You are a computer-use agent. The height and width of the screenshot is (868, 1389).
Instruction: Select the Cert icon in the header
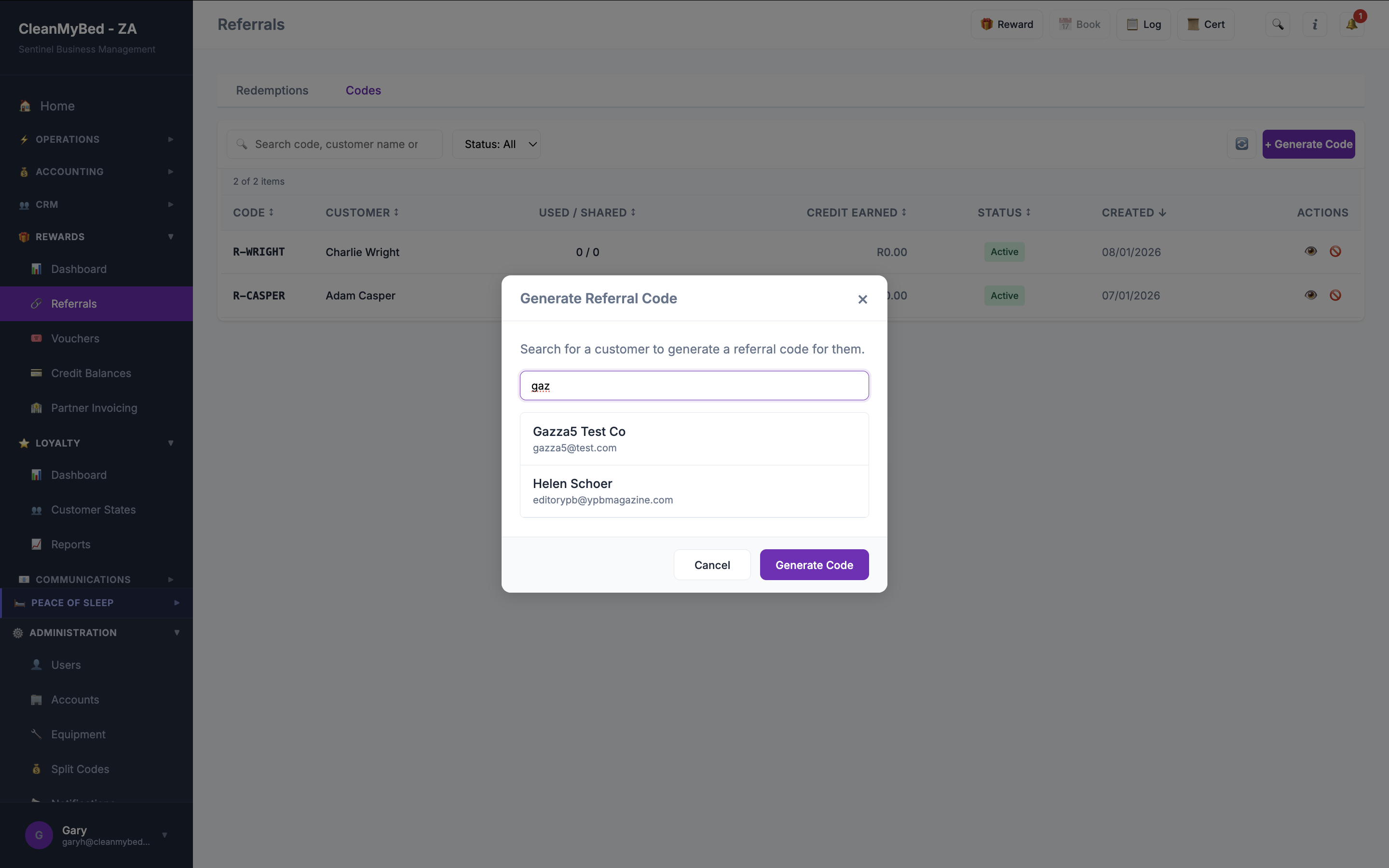(1206, 24)
